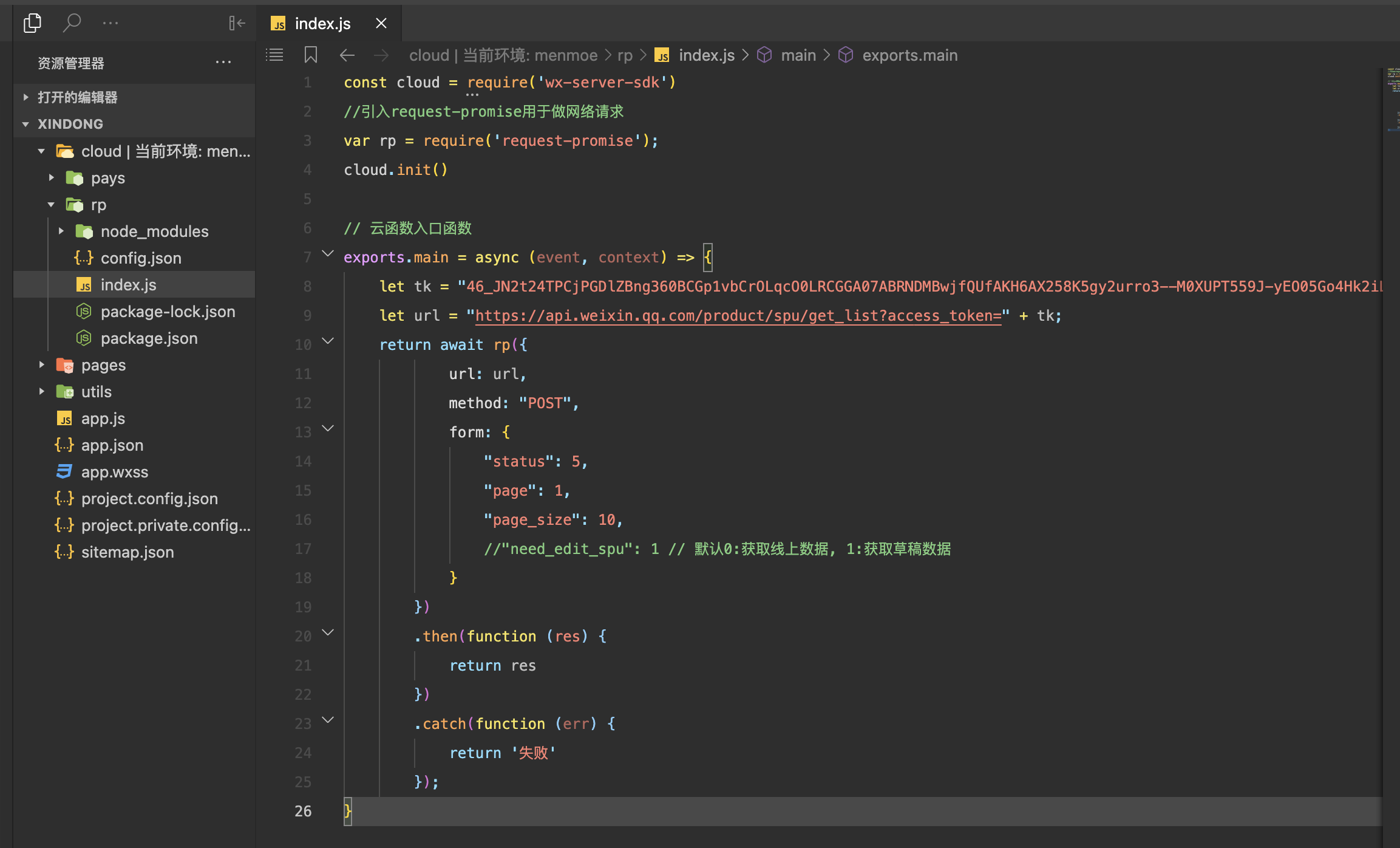Fold the exports.main function at line 7
This screenshot has height=848, width=1400.
click(x=328, y=254)
